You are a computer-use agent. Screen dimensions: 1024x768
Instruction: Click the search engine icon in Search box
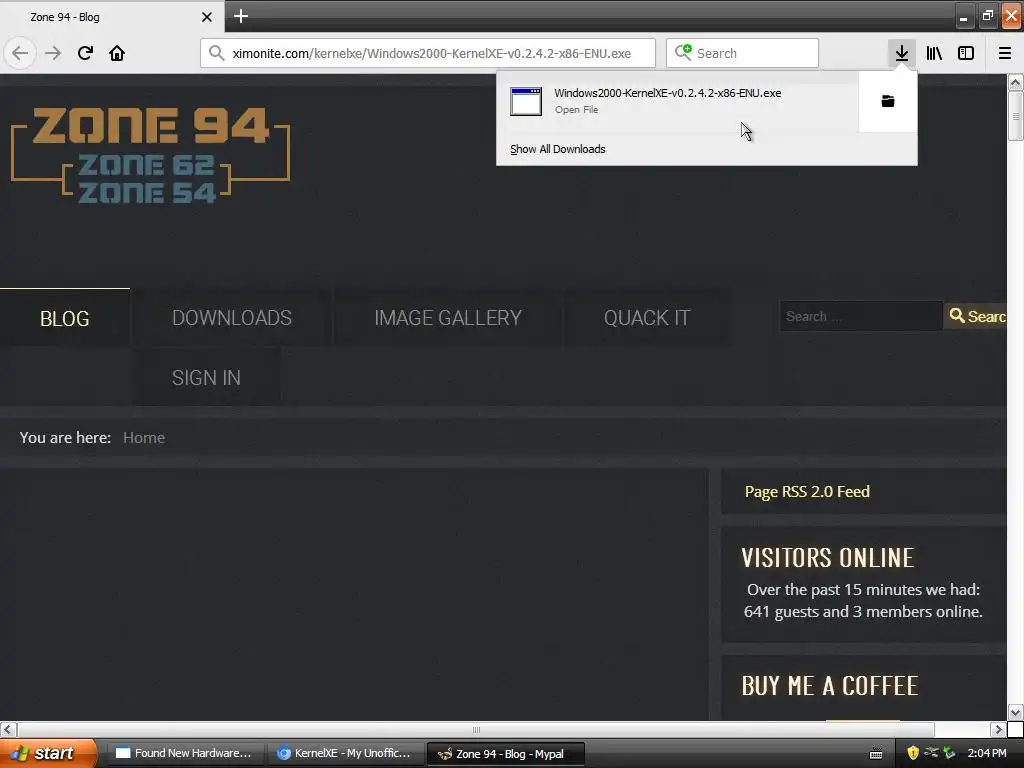click(683, 52)
